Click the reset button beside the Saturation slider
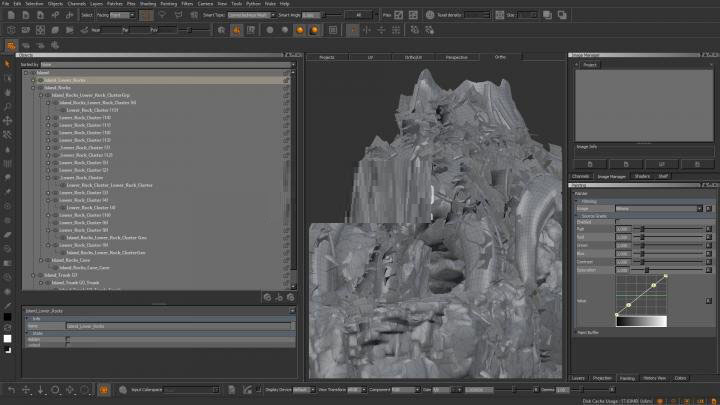Viewport: 720px width, 405px height. tap(709, 270)
